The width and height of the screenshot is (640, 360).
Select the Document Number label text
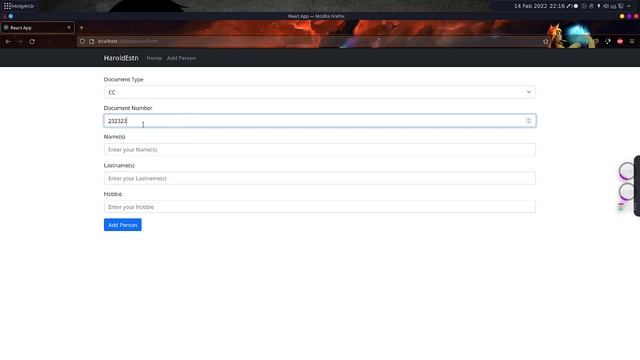click(128, 108)
